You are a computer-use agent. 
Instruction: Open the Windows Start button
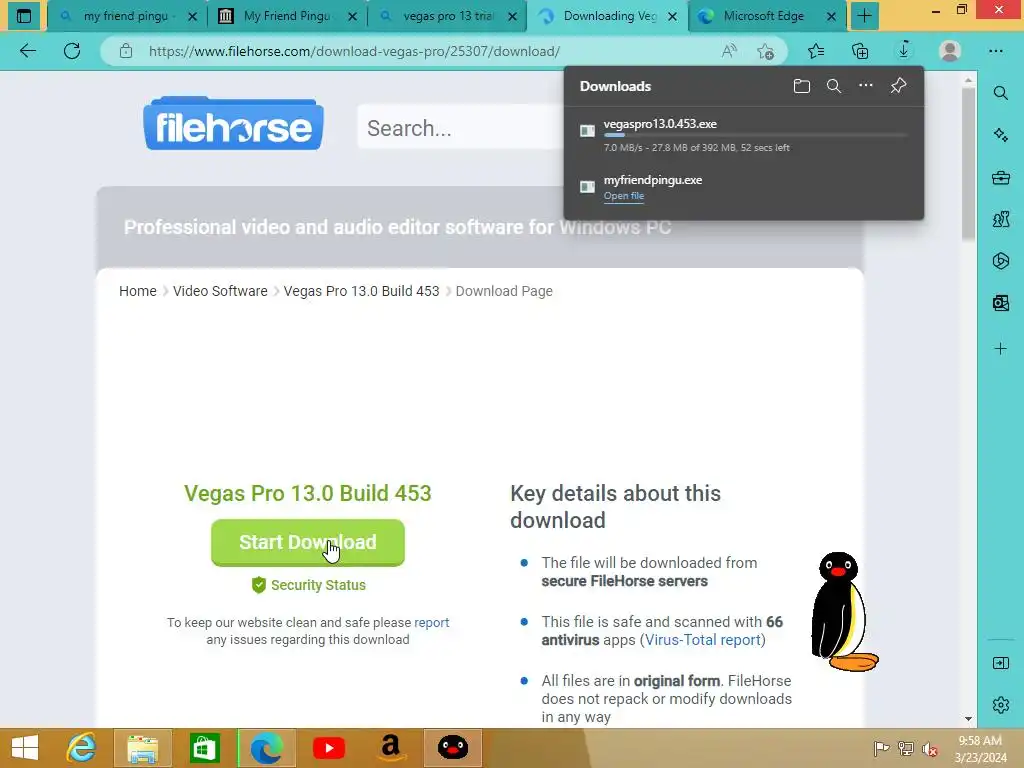click(x=25, y=748)
